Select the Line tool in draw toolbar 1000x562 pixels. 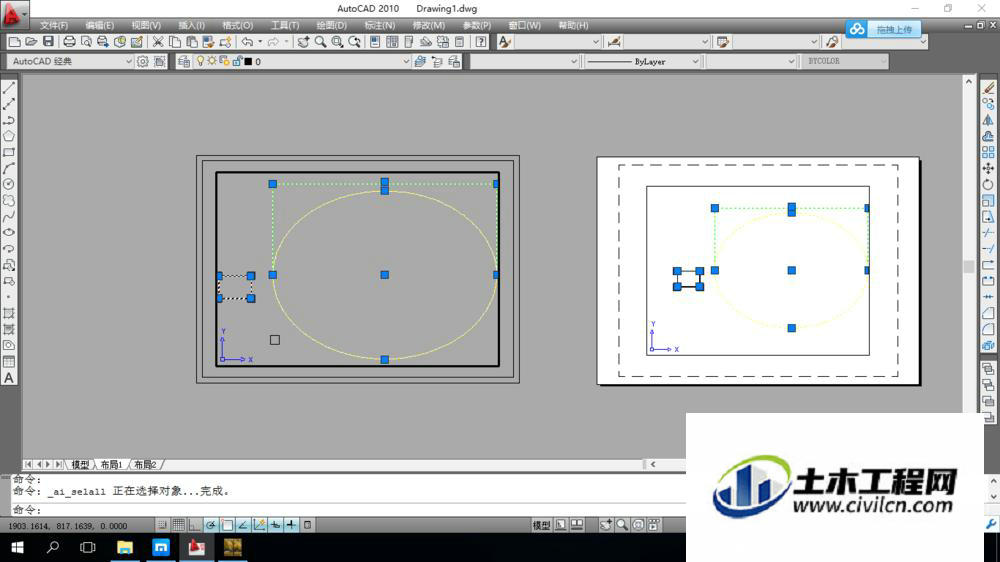tap(9, 87)
